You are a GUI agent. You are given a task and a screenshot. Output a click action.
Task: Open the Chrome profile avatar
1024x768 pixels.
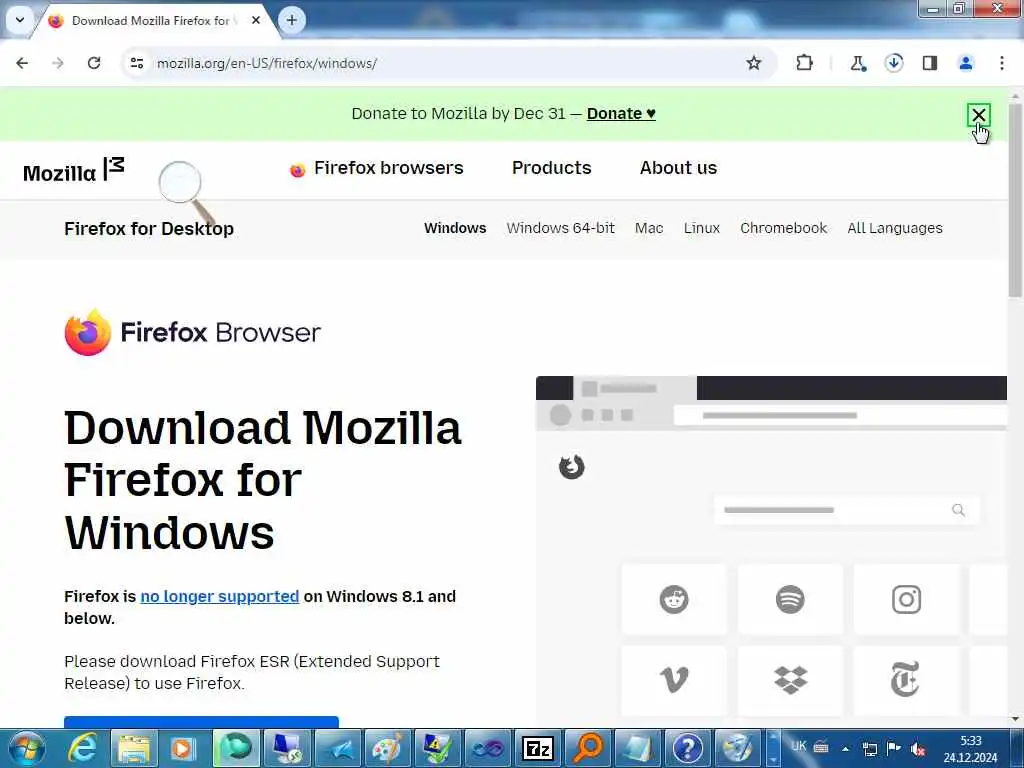[966, 63]
